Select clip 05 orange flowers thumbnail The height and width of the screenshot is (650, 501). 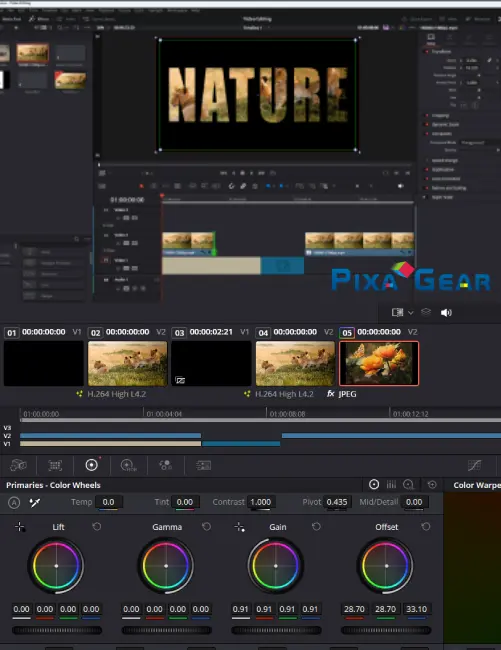pos(379,363)
